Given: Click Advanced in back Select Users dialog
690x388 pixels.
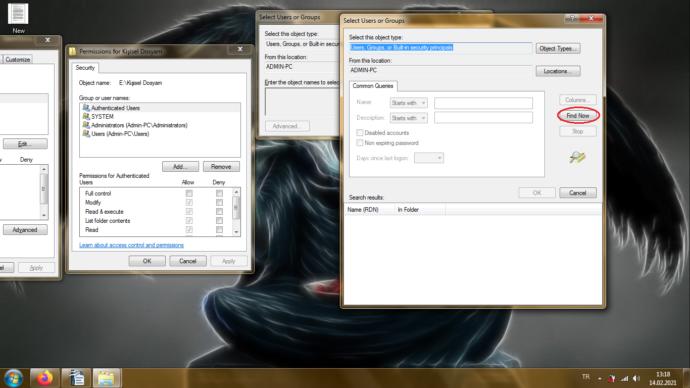Looking at the screenshot, I should (x=287, y=126).
